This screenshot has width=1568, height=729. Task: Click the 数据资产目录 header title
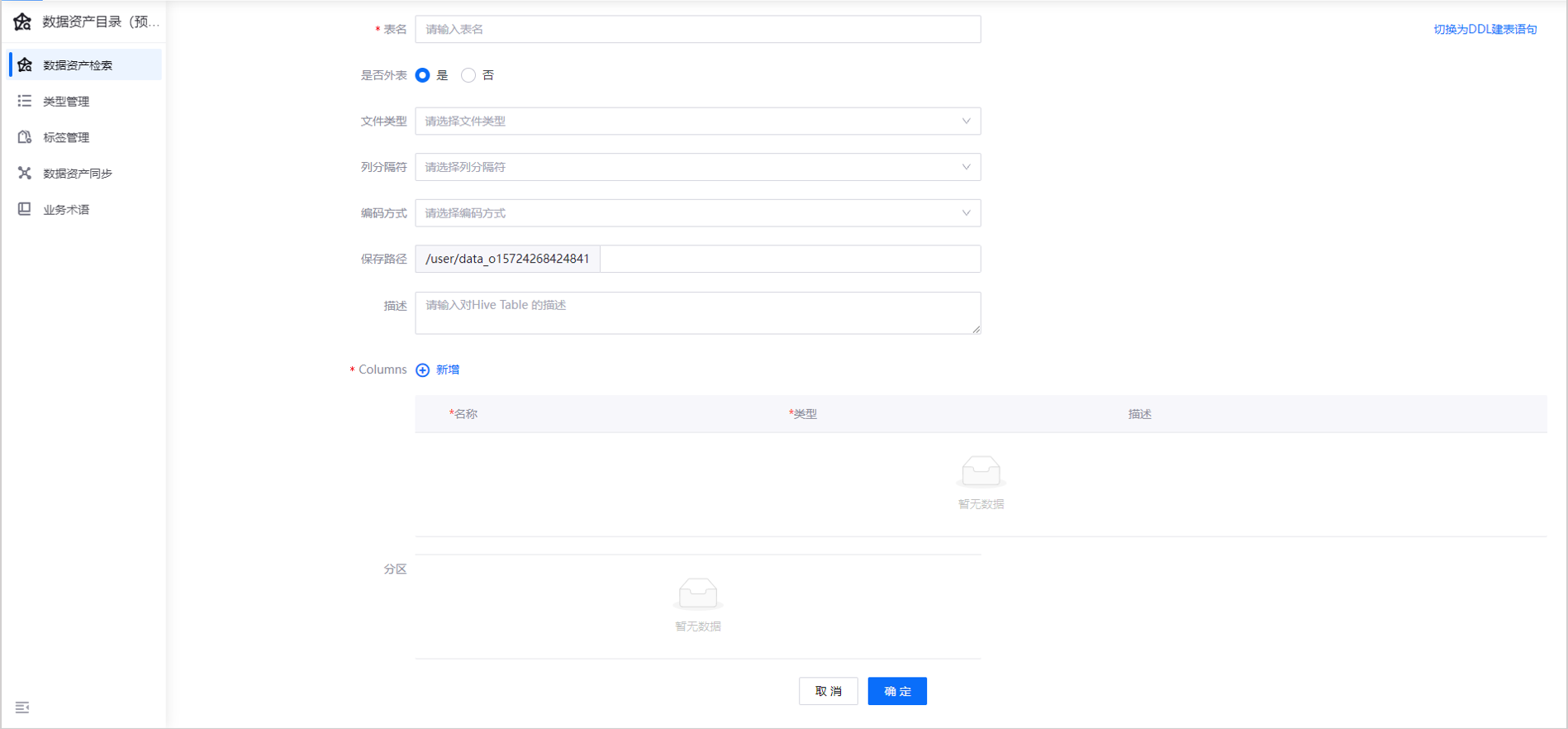click(101, 21)
